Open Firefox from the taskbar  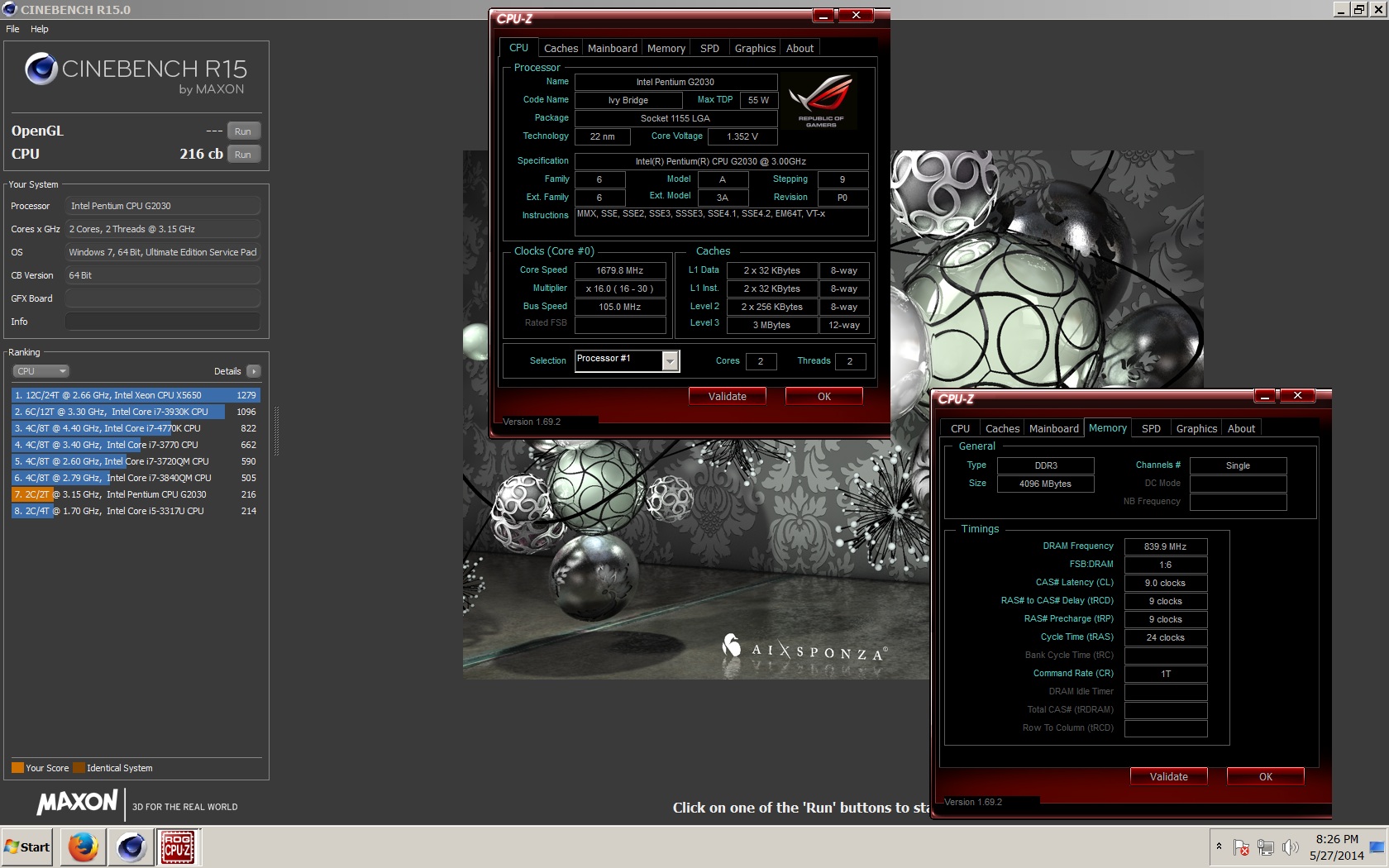pyautogui.click(x=83, y=847)
